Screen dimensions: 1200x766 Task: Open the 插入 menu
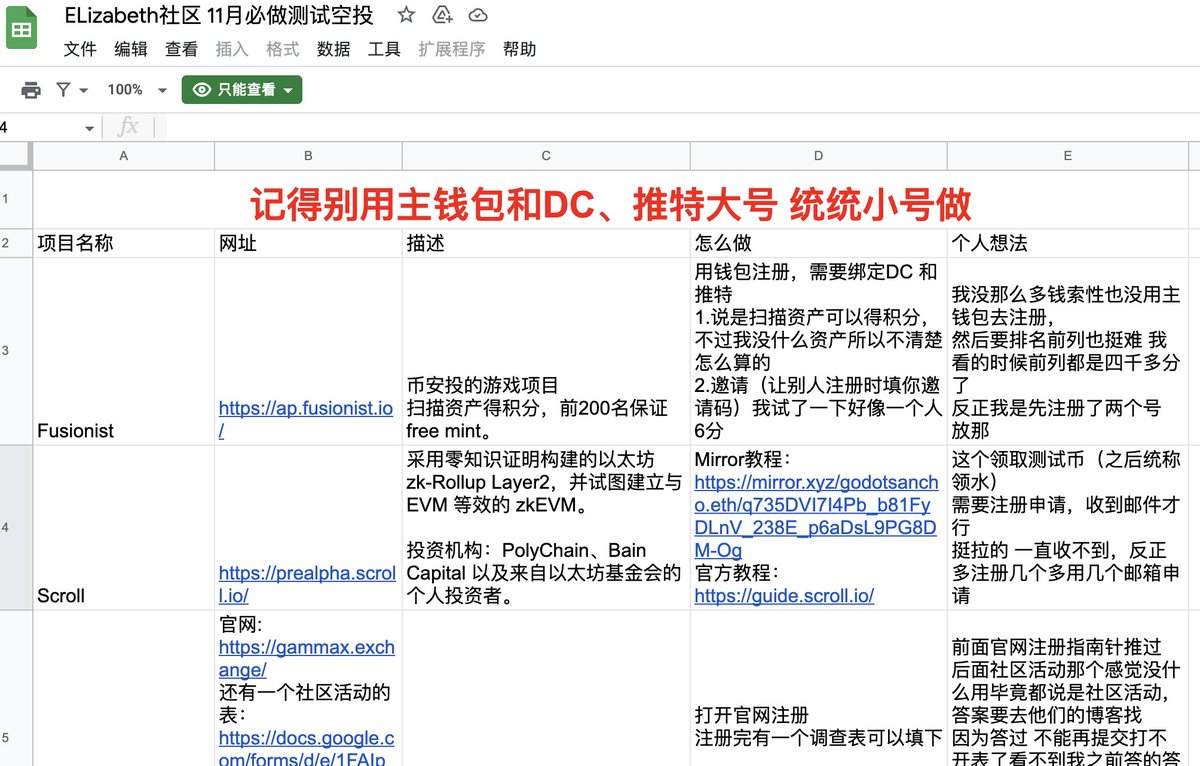coord(232,49)
